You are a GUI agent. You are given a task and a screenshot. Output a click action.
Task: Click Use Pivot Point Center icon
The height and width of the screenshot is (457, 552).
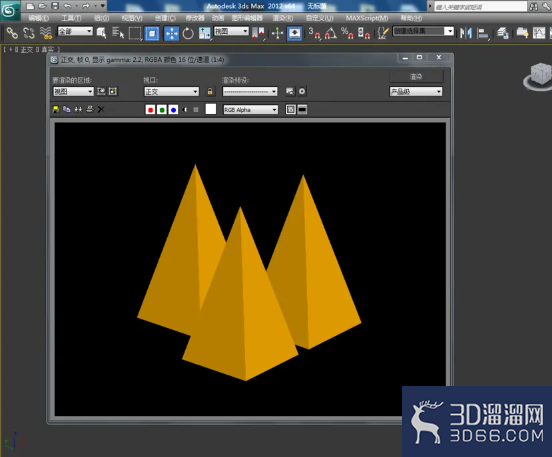(258, 33)
